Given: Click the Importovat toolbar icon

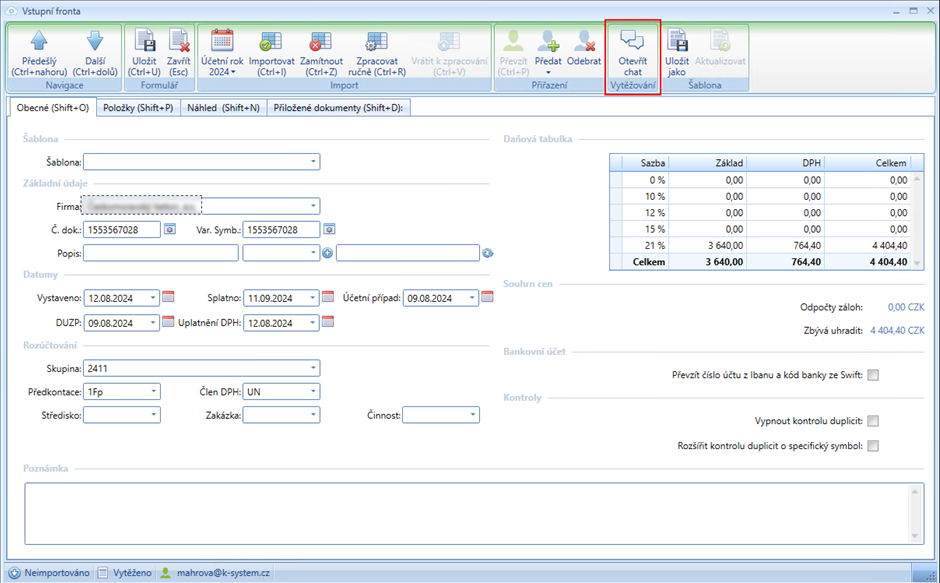Looking at the screenshot, I should [271, 41].
